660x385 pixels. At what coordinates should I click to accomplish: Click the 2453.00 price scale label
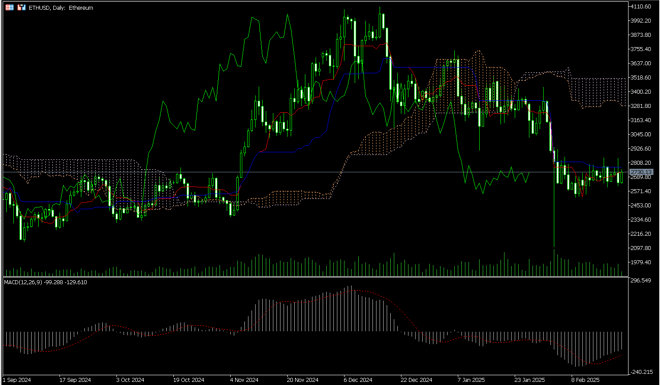tap(641, 205)
